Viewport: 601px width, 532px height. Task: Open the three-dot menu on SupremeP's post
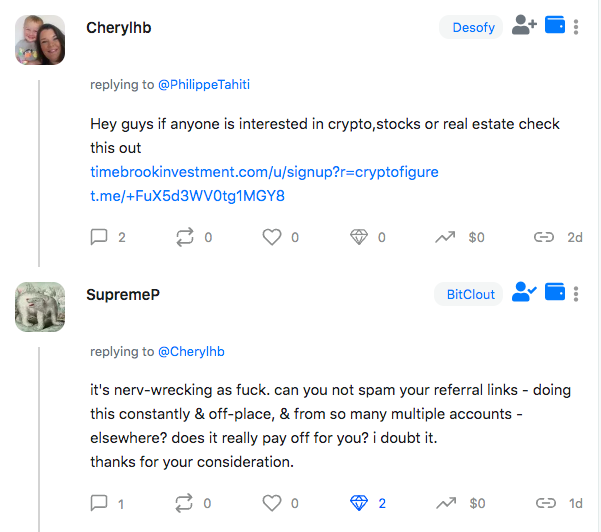(577, 294)
